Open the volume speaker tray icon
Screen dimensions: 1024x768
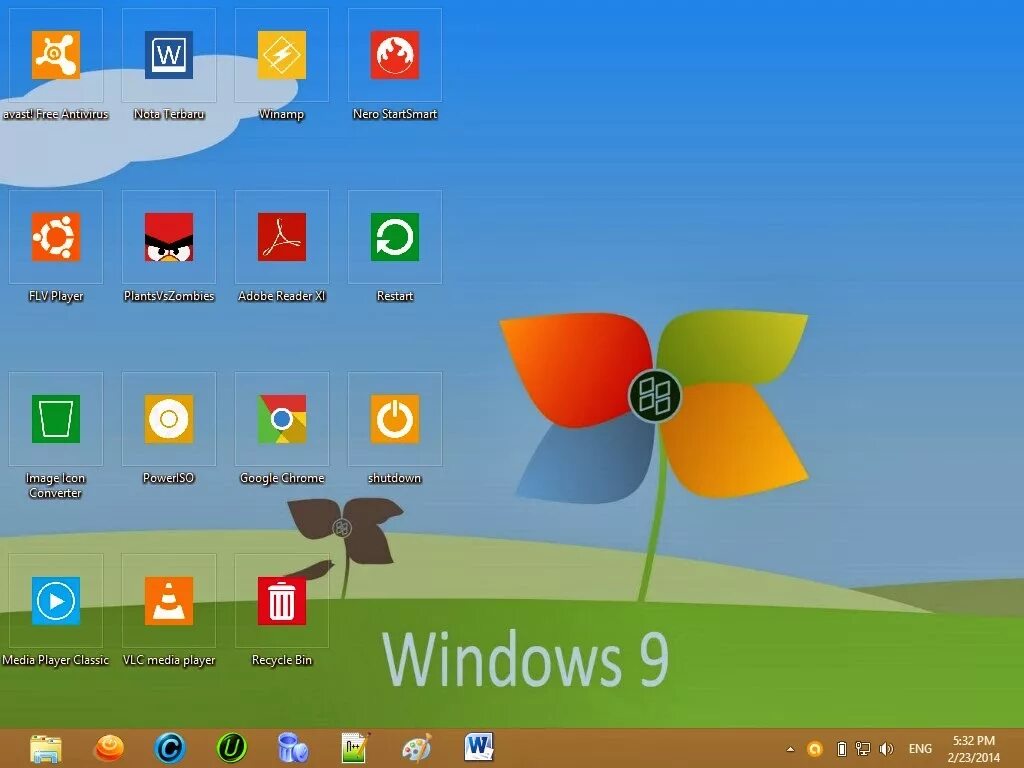tap(886, 749)
